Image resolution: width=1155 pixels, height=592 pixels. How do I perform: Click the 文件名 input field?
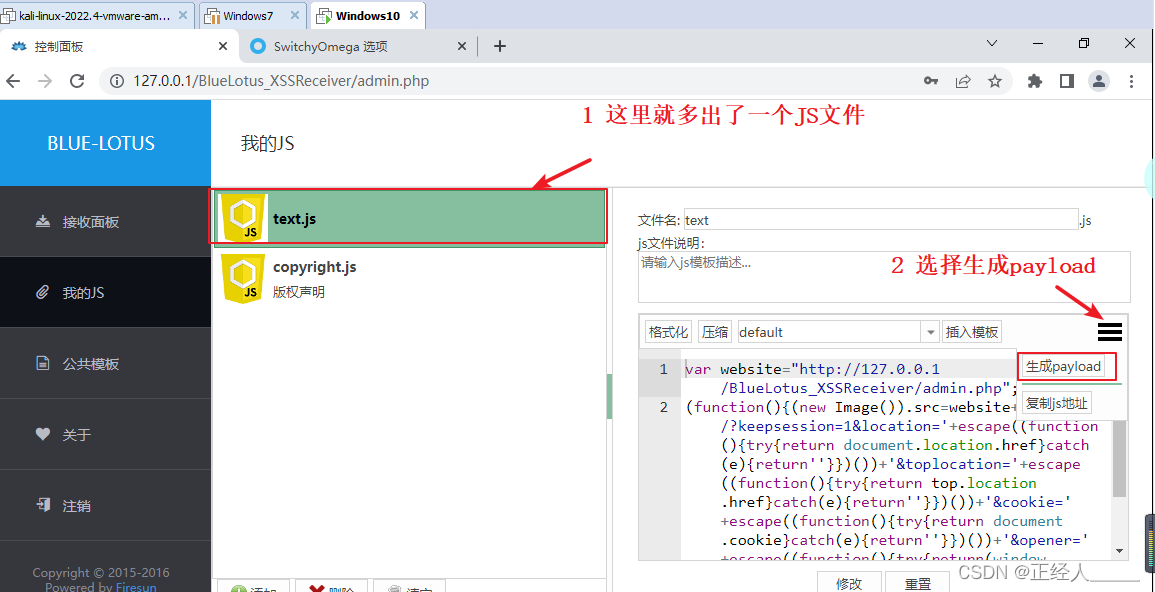881,219
